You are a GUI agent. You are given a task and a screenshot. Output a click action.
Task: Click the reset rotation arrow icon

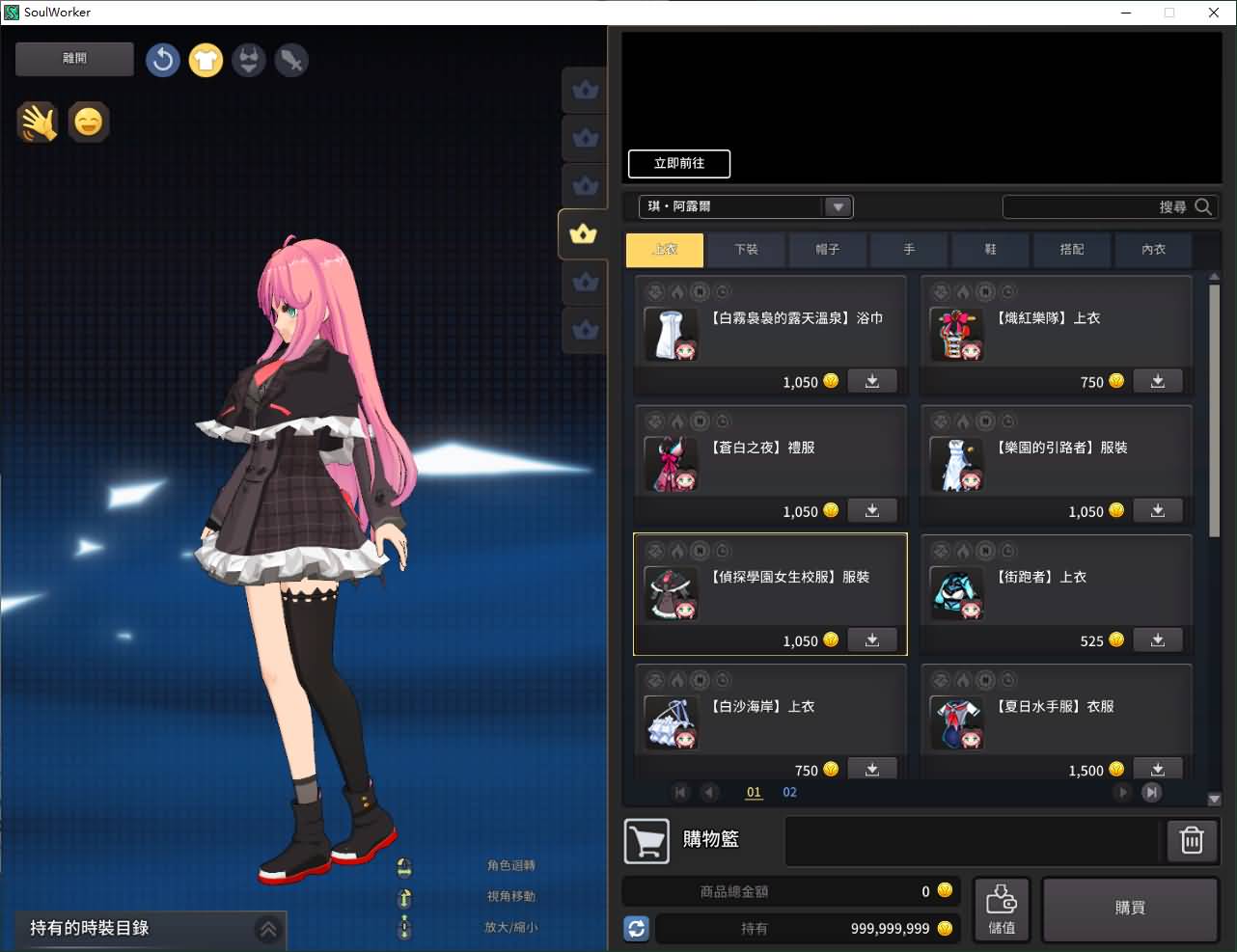[163, 60]
